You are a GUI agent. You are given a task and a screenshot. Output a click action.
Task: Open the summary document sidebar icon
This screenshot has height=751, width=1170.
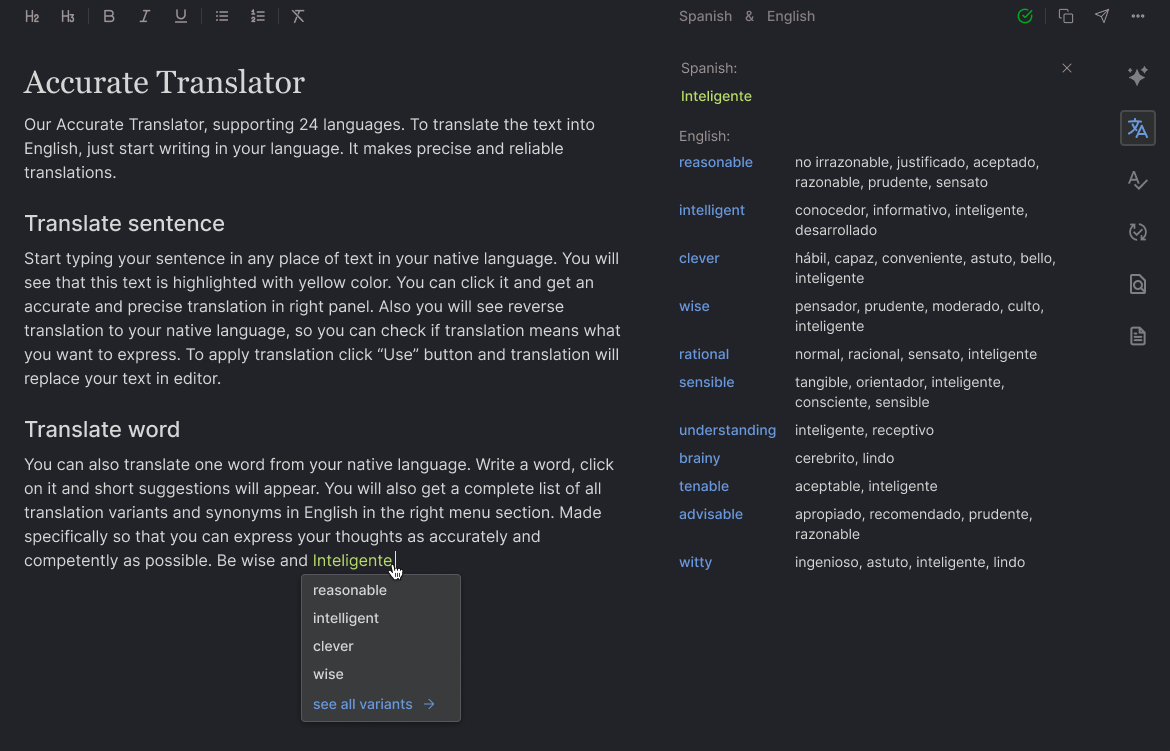coord(1138,336)
